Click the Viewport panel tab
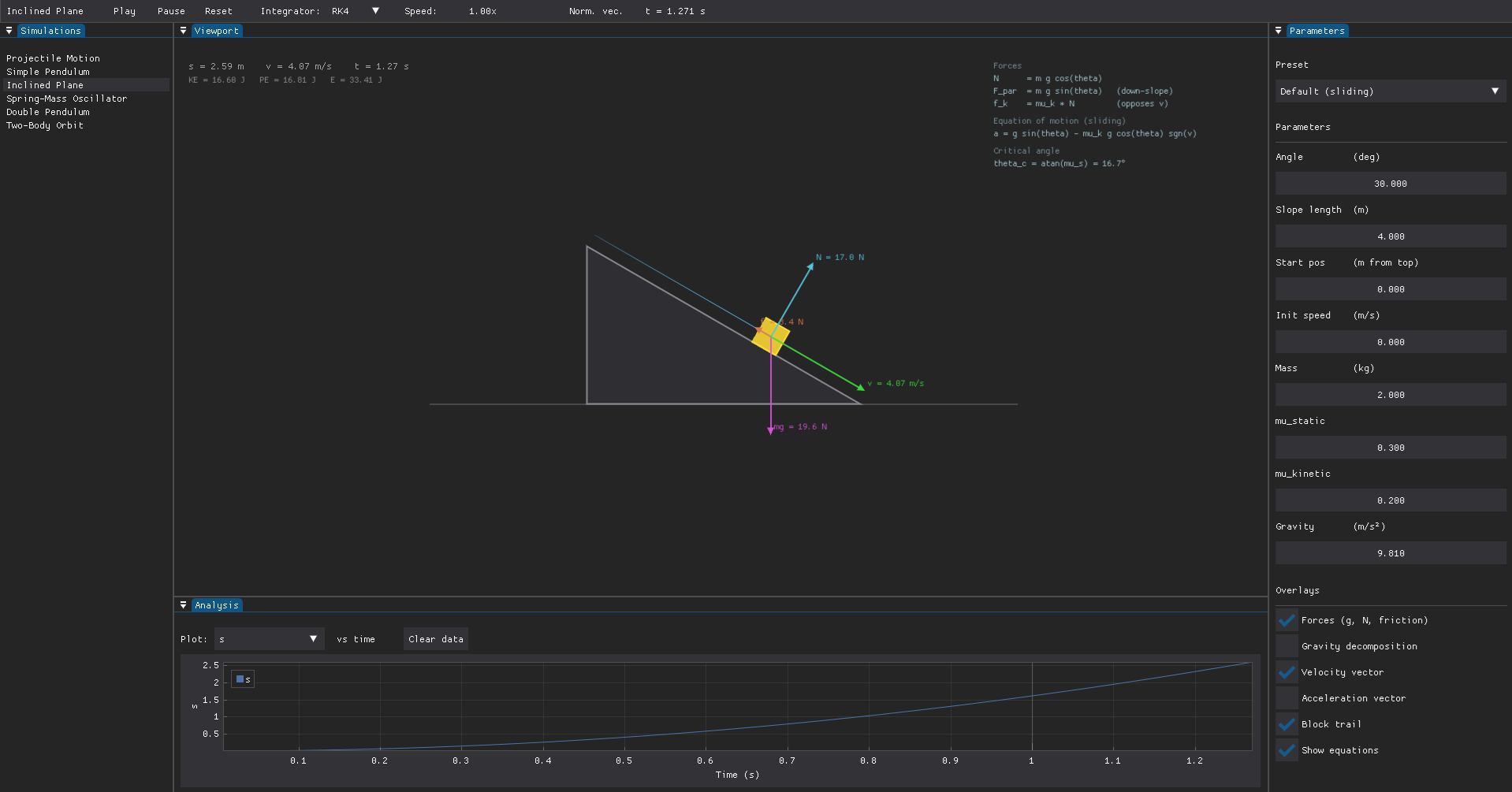This screenshot has height=792, width=1512. 216,31
